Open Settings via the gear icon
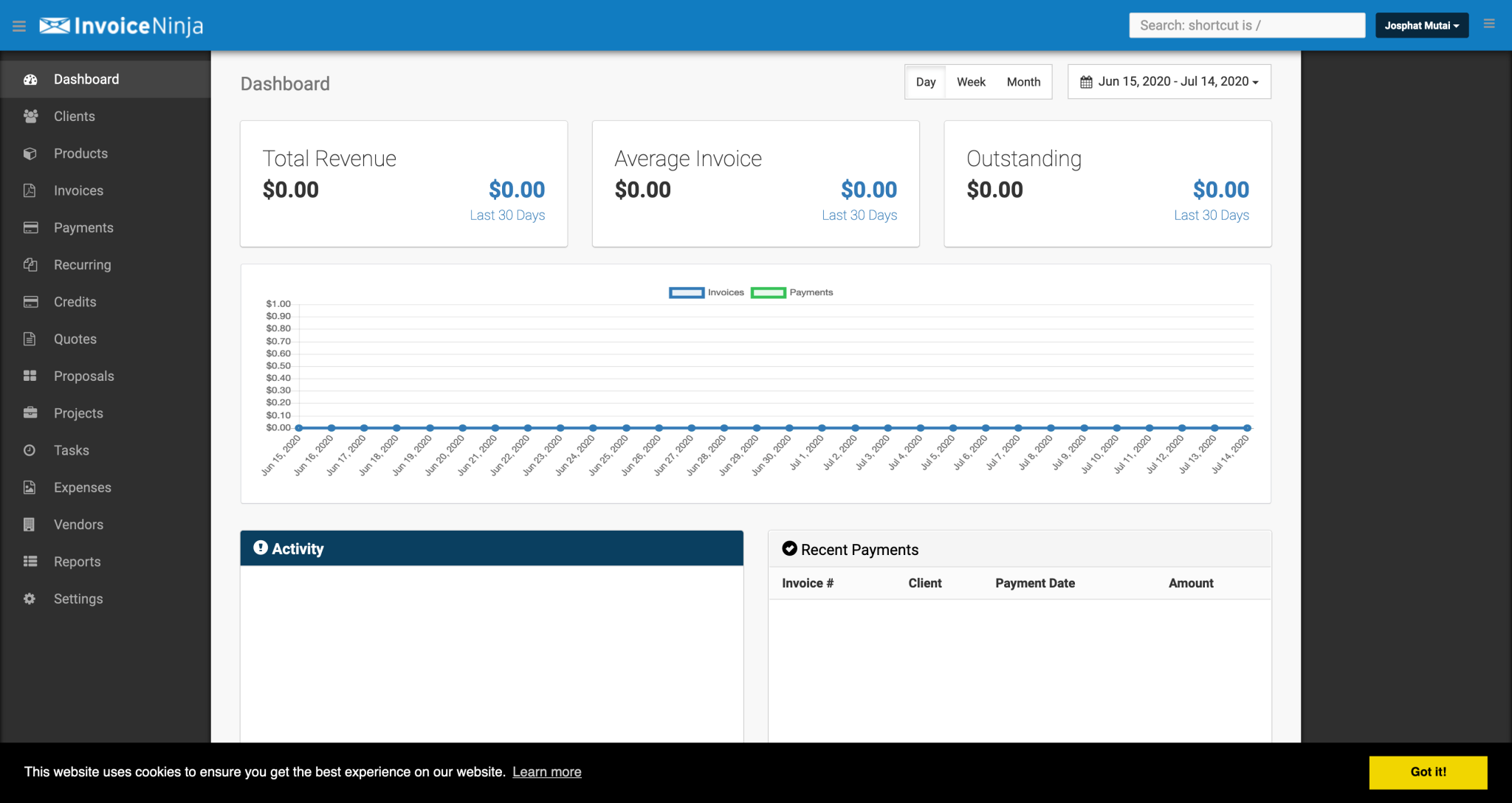Viewport: 1512px width, 803px height. point(30,599)
